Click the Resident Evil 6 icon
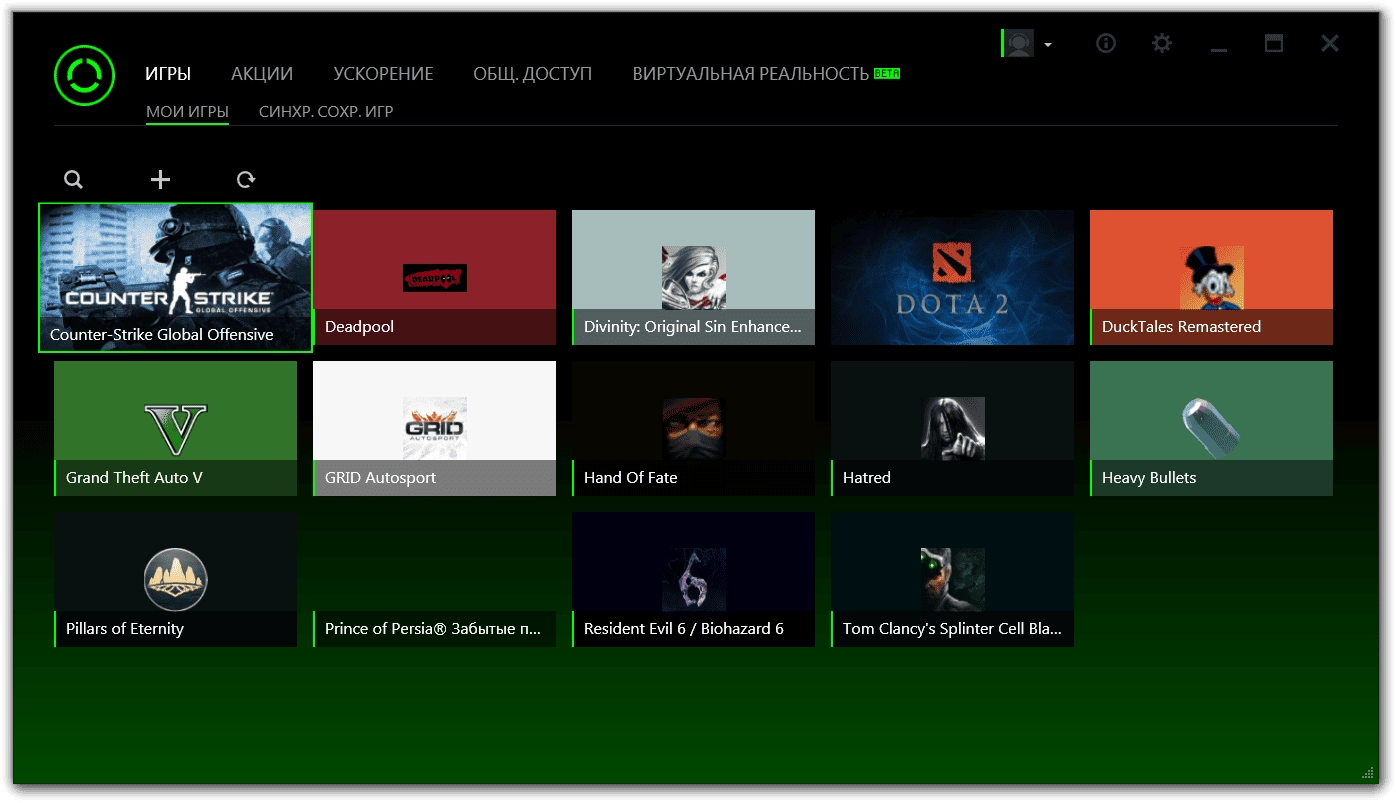This screenshot has height=803, width=1396. (693, 580)
